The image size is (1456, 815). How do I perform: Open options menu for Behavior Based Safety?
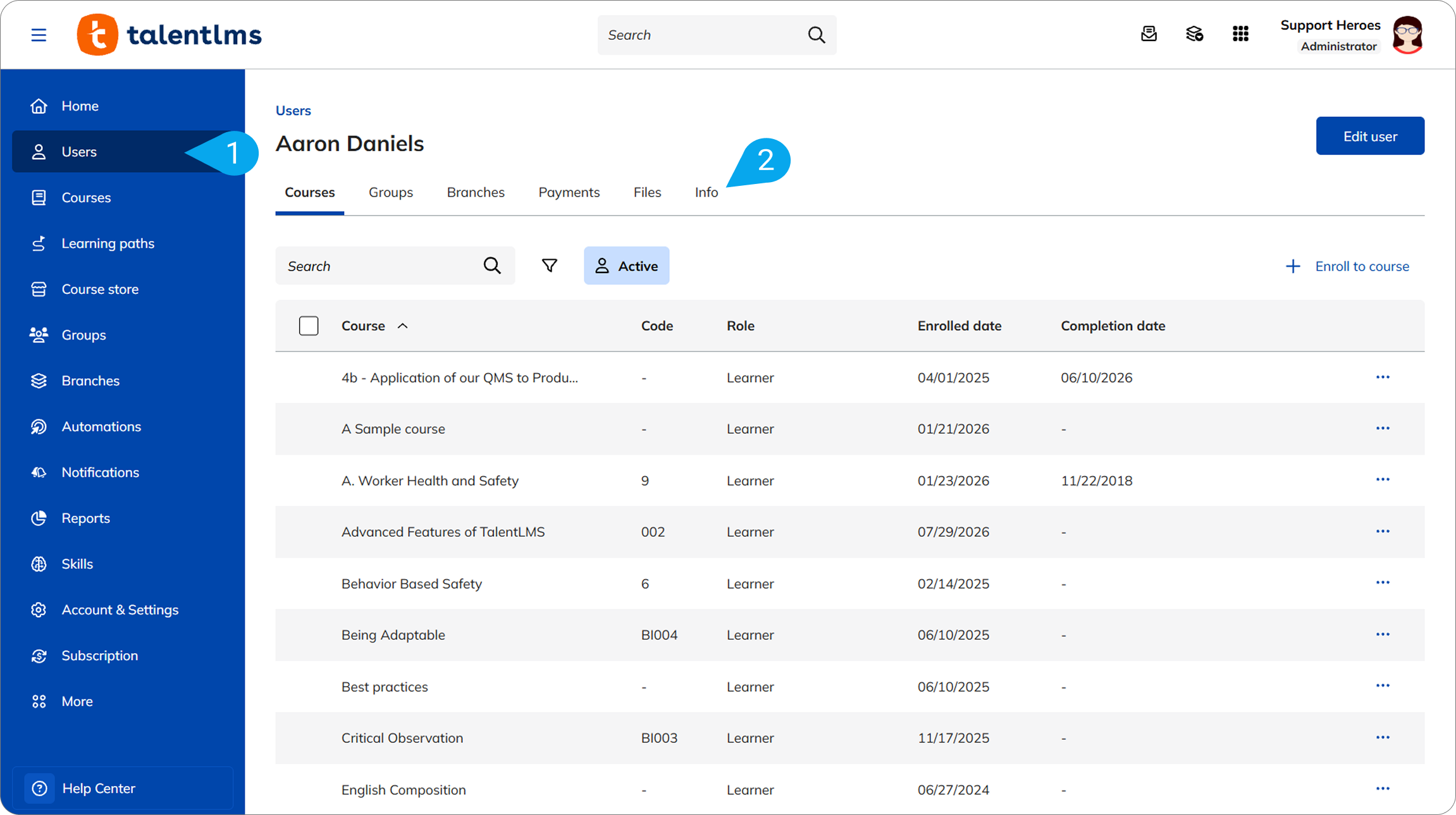(x=1383, y=583)
